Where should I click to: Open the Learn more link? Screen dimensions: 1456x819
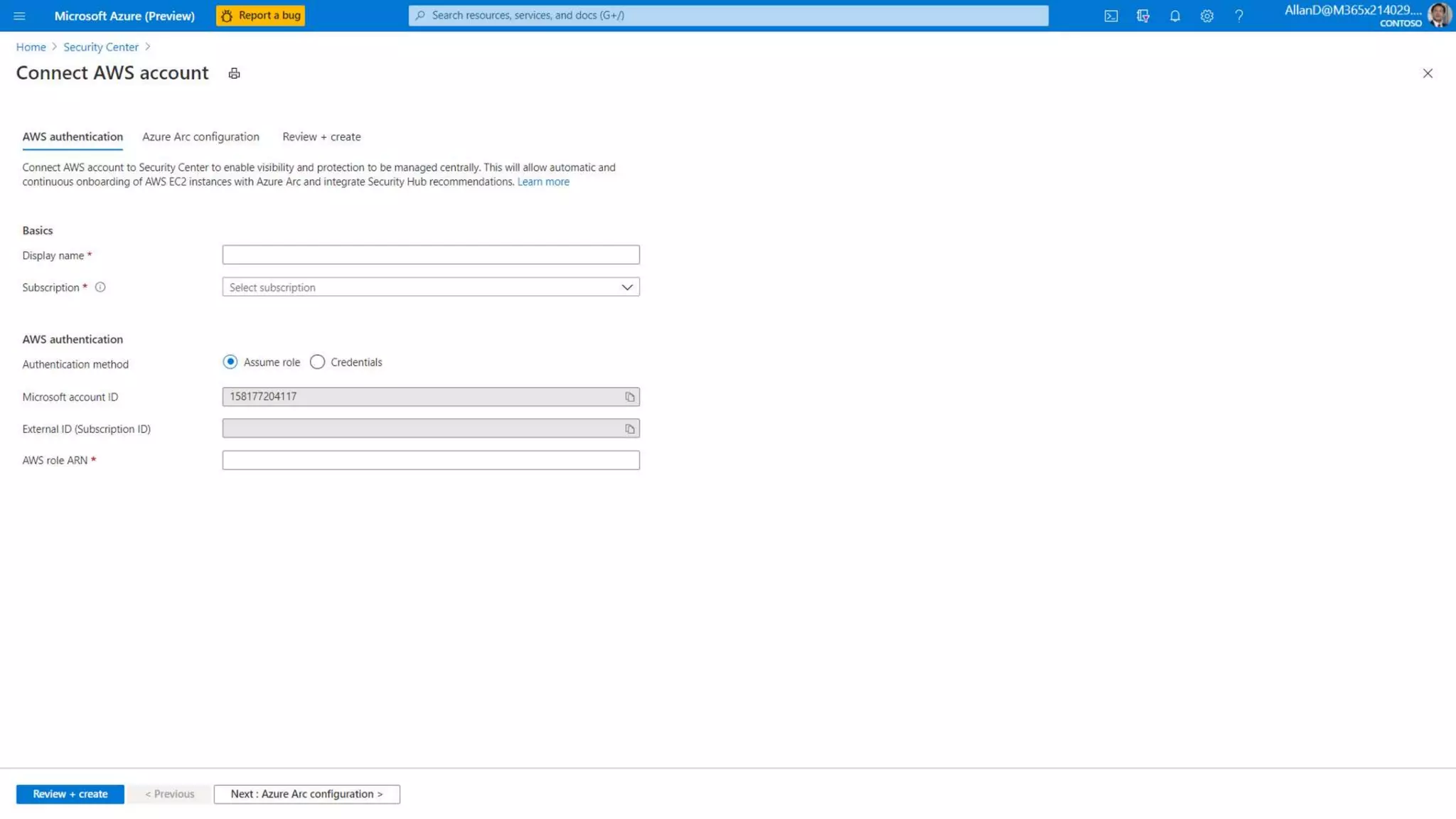pos(543,182)
